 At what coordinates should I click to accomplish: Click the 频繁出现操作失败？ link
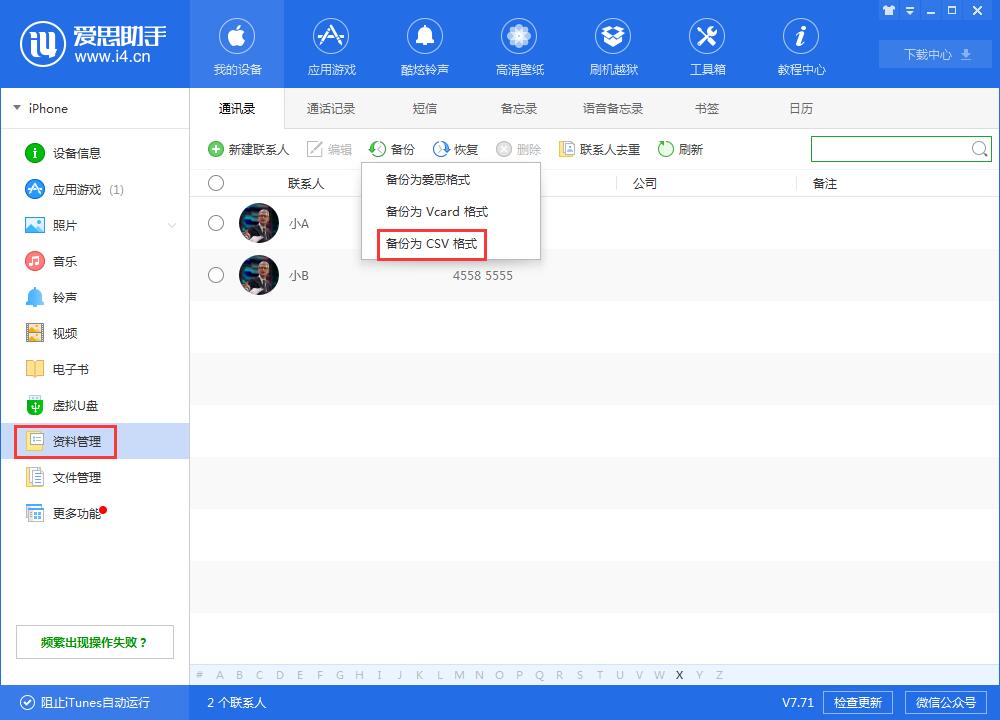click(x=94, y=642)
